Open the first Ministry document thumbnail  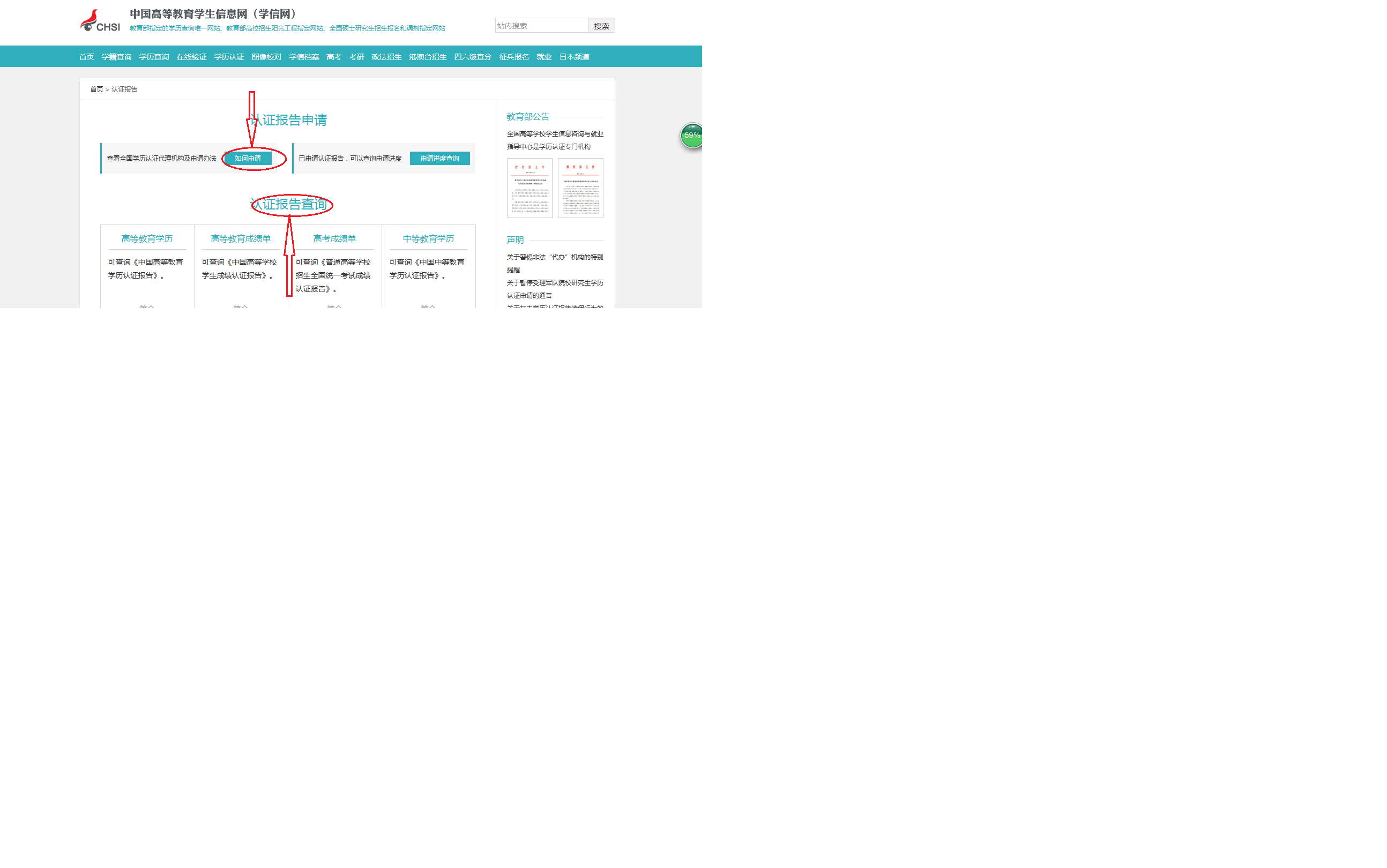pyautogui.click(x=529, y=188)
